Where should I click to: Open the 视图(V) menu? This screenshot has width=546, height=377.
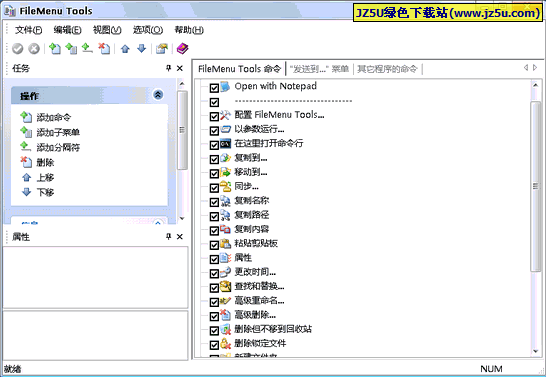(x=107, y=30)
